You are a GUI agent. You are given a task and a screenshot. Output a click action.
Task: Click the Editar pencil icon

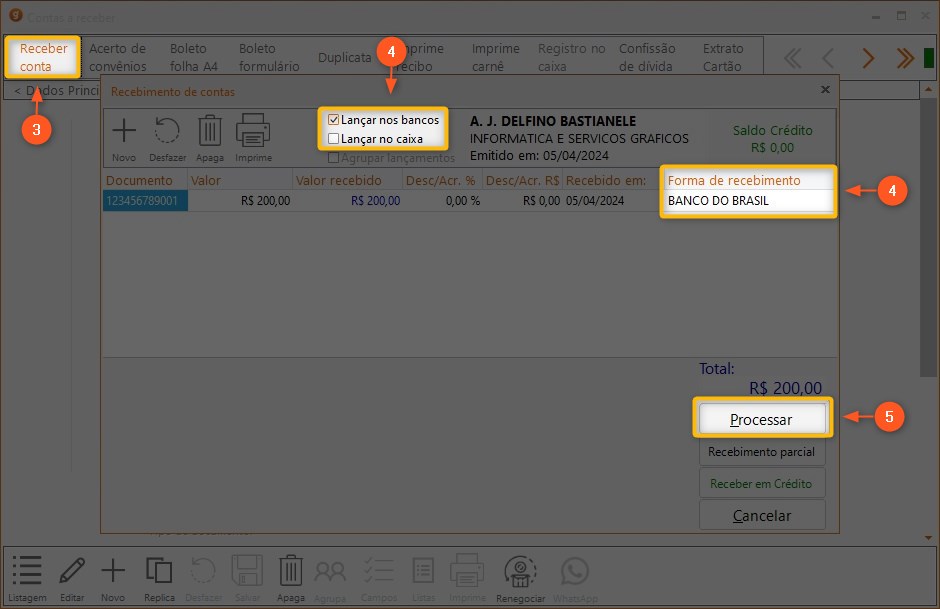[x=71, y=576]
